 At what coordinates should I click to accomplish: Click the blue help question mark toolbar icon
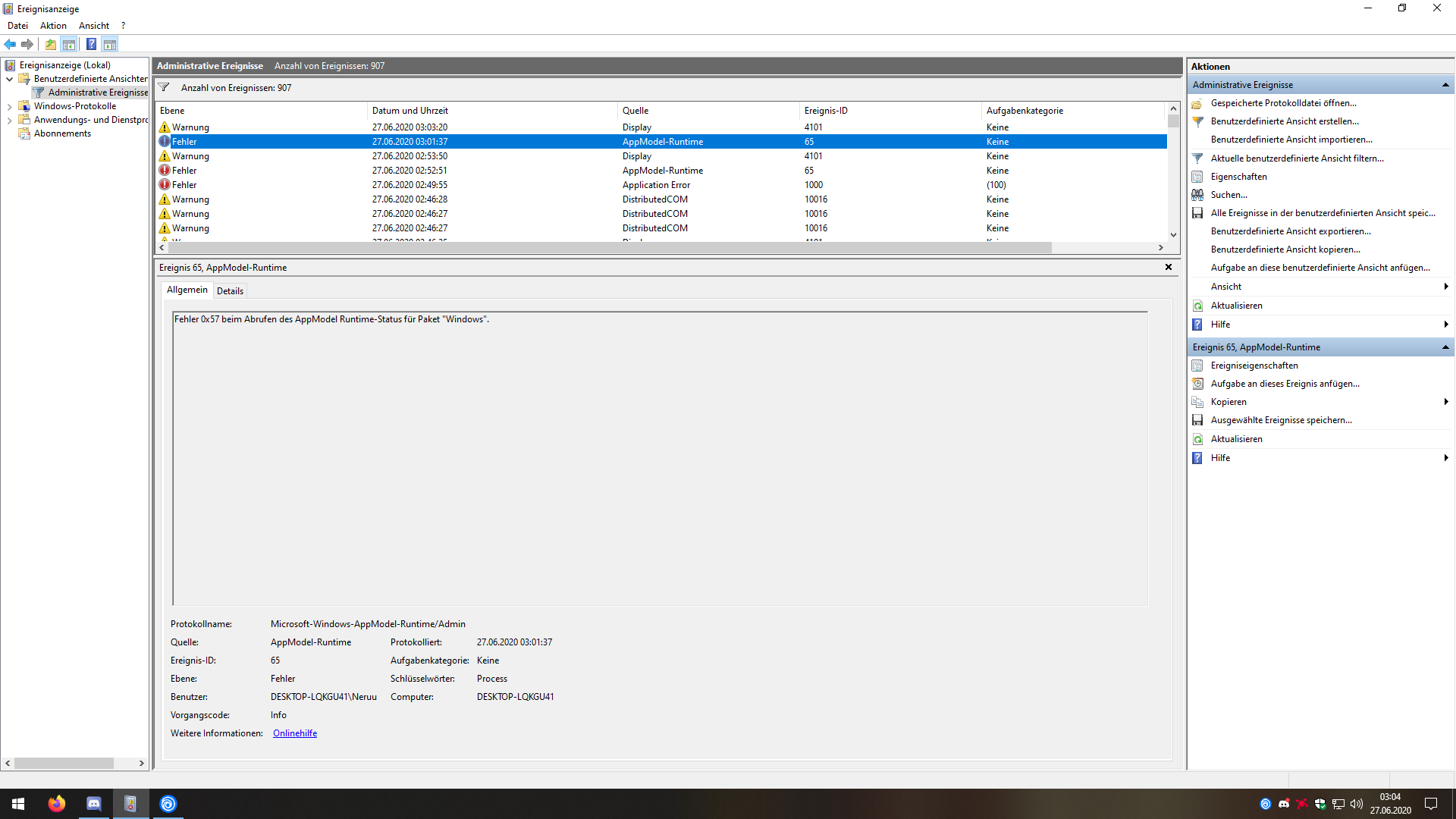pos(91,44)
